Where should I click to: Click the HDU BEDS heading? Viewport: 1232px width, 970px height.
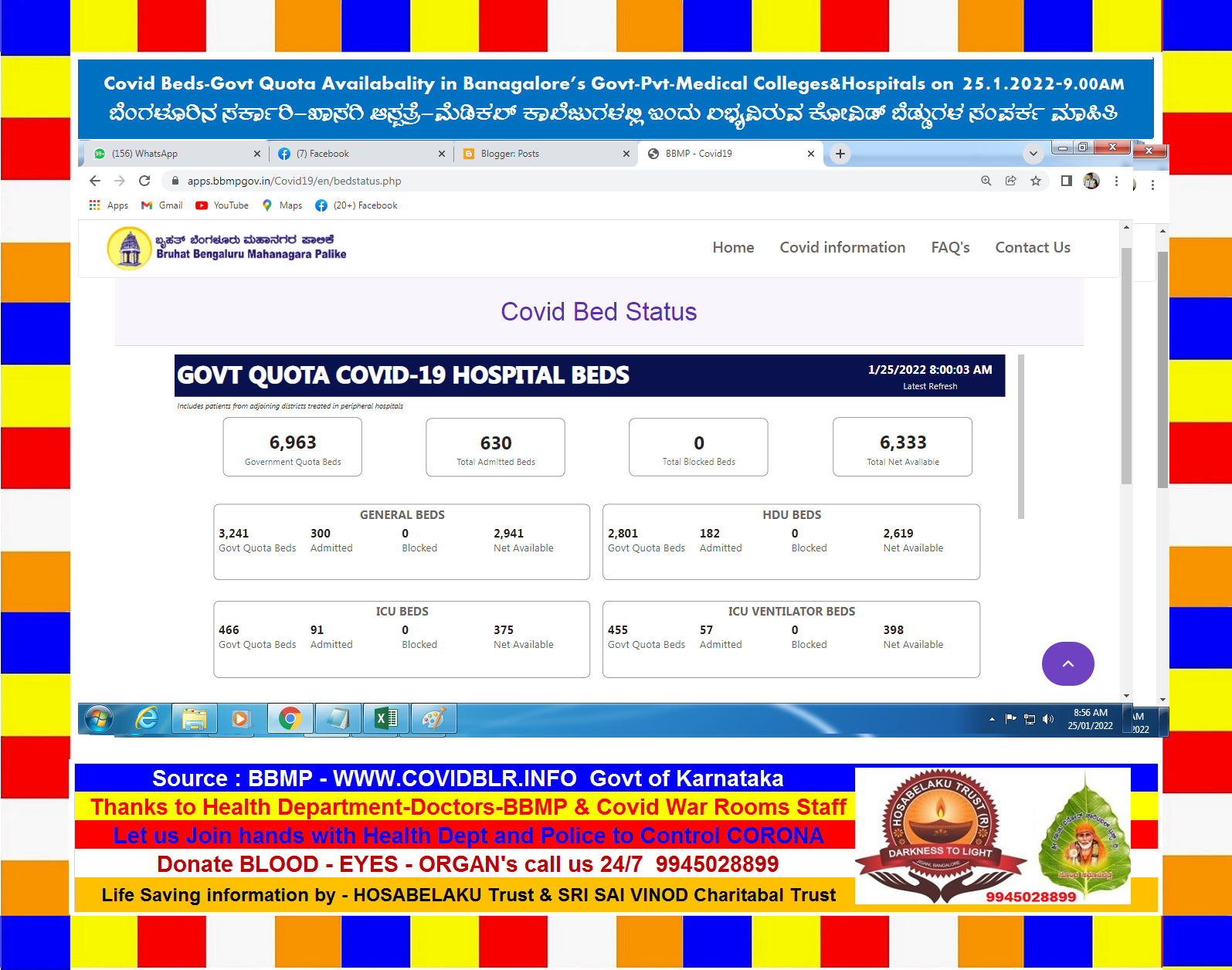point(792,514)
